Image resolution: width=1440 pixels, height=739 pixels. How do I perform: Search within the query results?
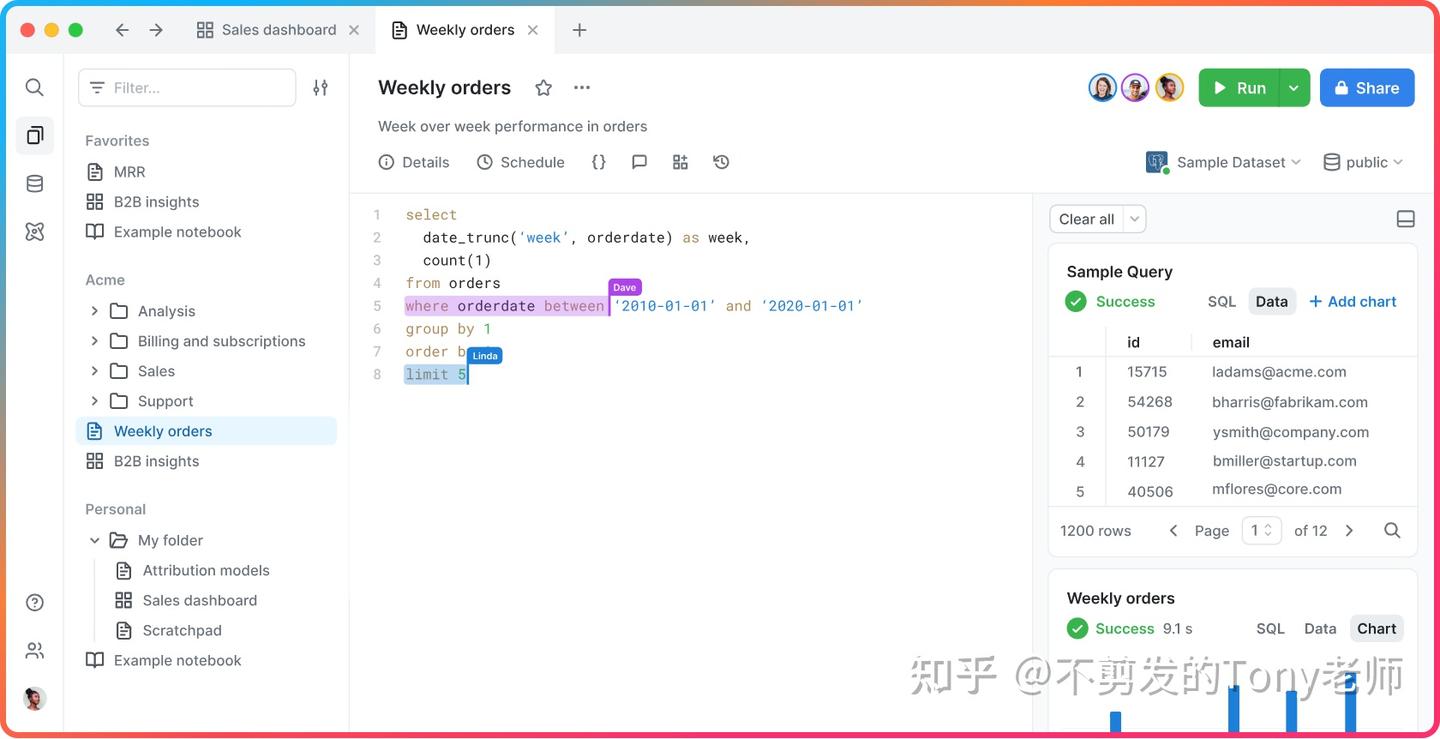1392,530
